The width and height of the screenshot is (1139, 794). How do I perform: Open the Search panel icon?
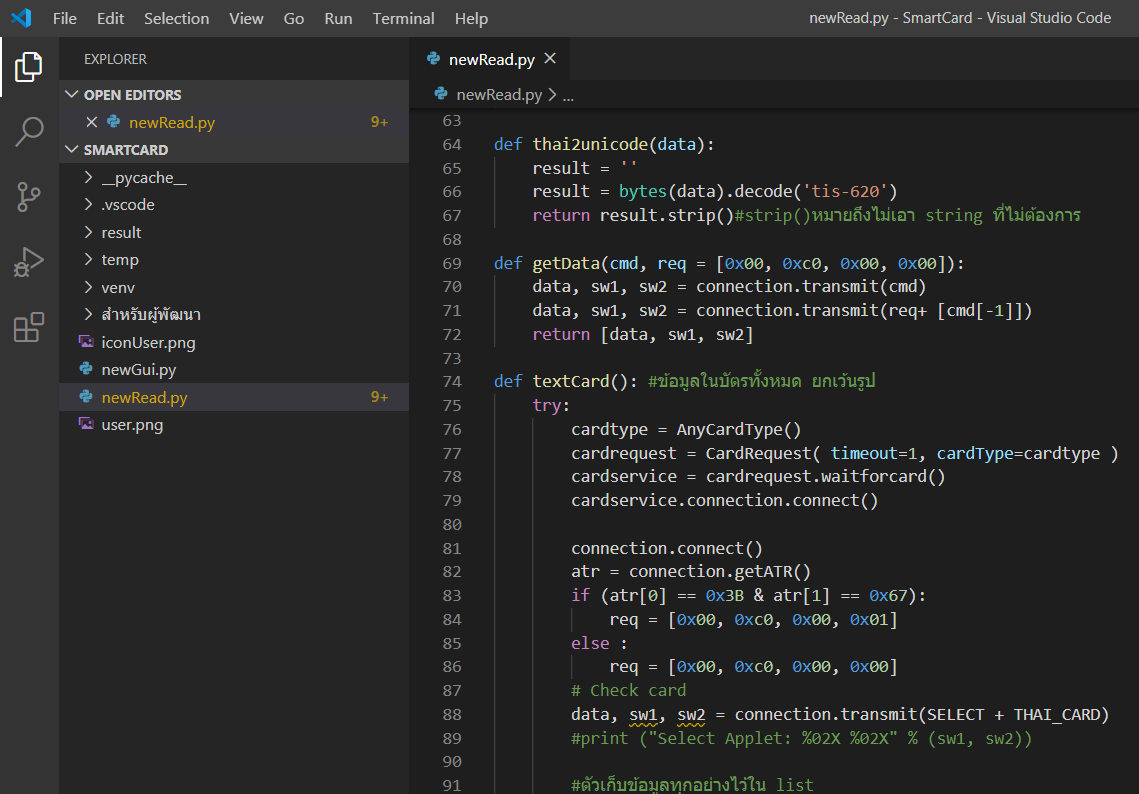pyautogui.click(x=29, y=131)
